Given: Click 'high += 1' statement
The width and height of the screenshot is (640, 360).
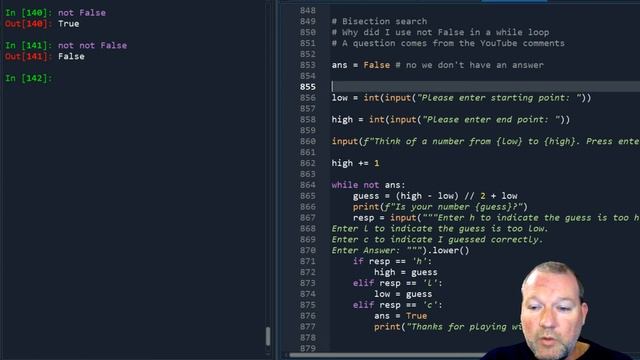Looking at the screenshot, I should tap(355, 163).
